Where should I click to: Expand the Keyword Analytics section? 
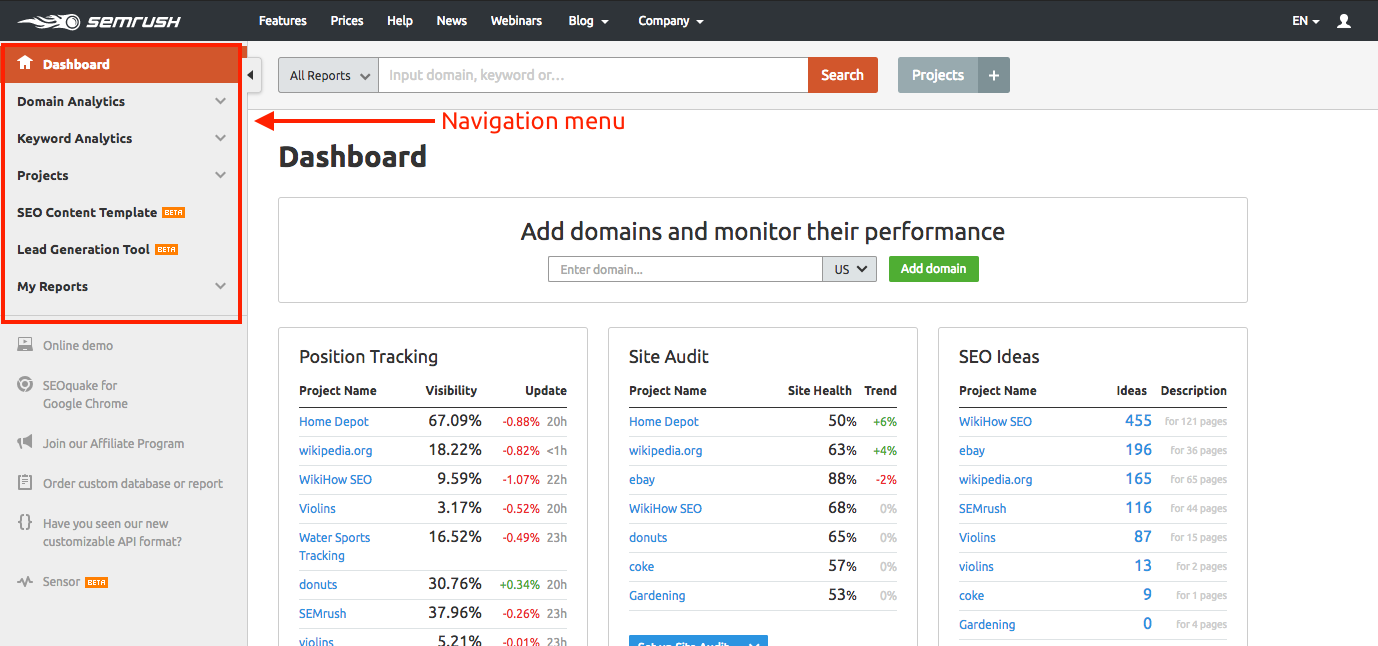pos(221,138)
